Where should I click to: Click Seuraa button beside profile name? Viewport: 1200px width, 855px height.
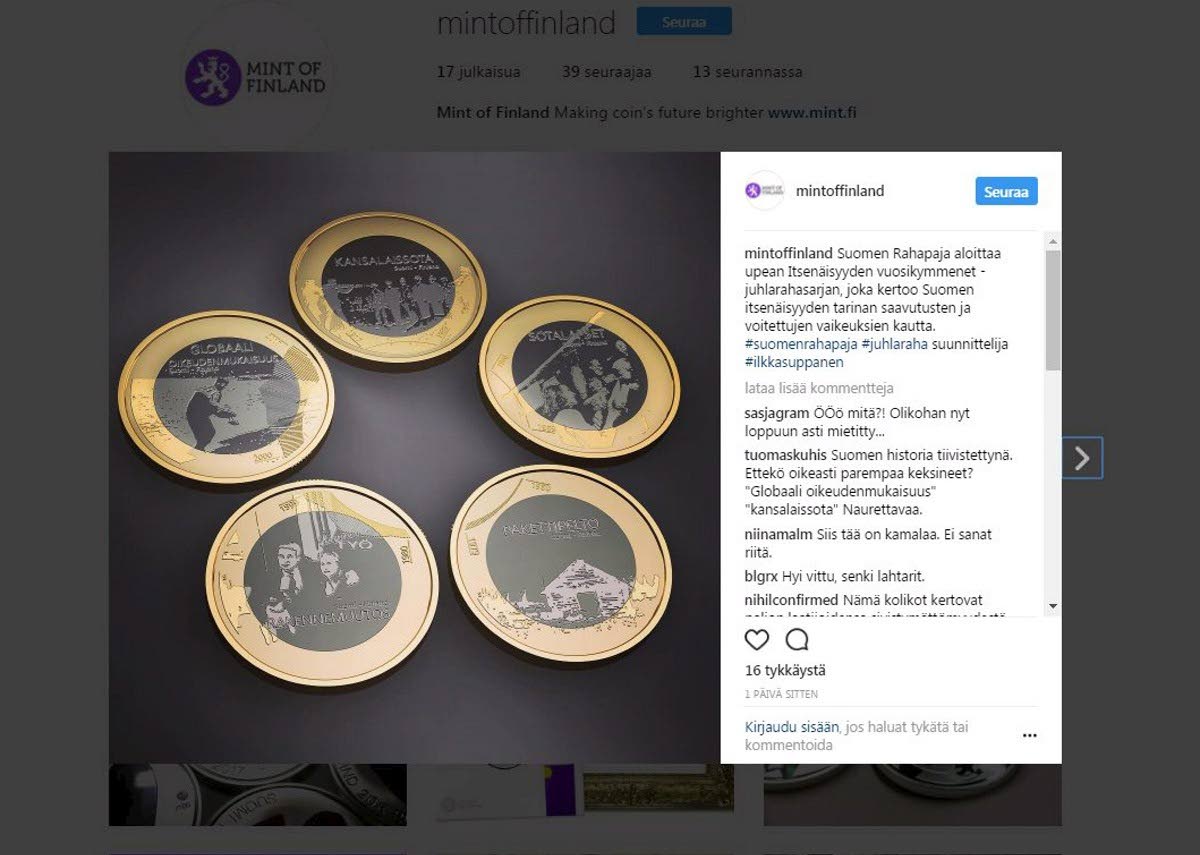pyautogui.click(x=684, y=22)
